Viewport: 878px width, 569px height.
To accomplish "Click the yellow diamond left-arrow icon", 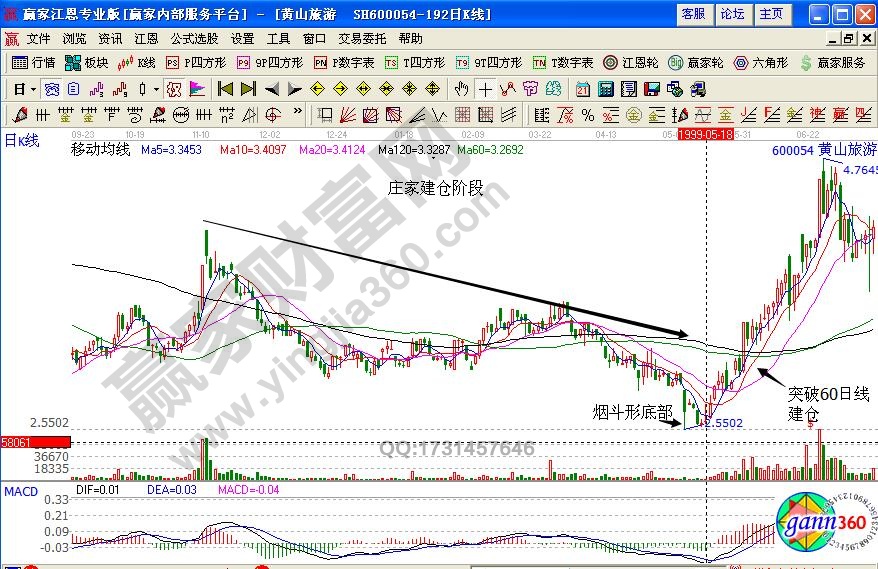I will (x=317, y=89).
